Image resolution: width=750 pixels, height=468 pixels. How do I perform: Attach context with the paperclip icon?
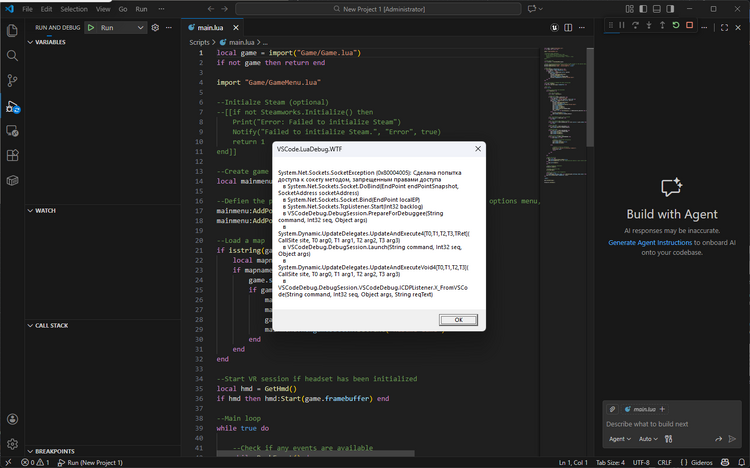pyautogui.click(x=612, y=409)
